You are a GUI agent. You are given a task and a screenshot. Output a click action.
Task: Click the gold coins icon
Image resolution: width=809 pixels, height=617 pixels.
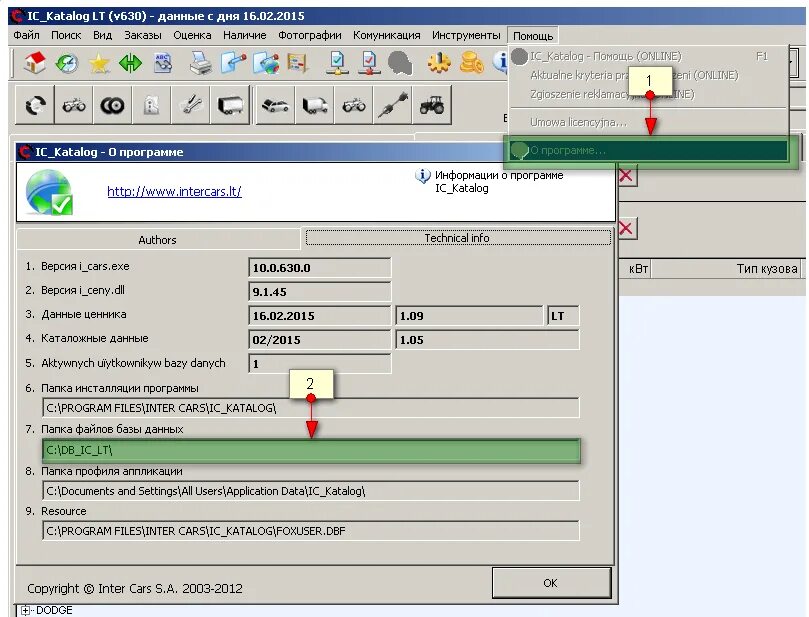click(x=471, y=63)
